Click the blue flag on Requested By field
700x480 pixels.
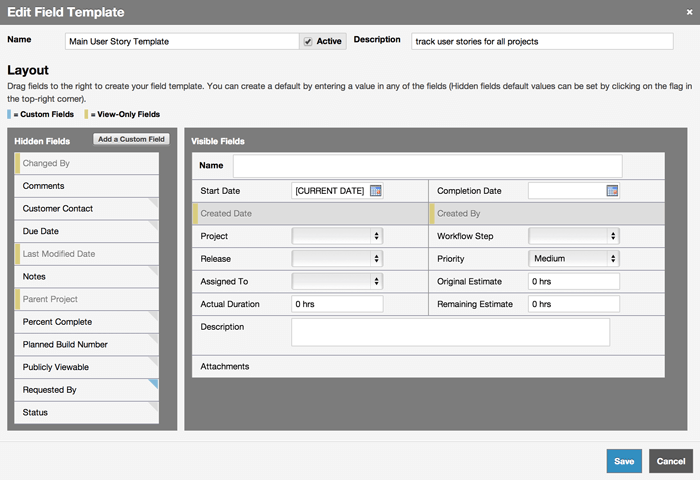154,384
